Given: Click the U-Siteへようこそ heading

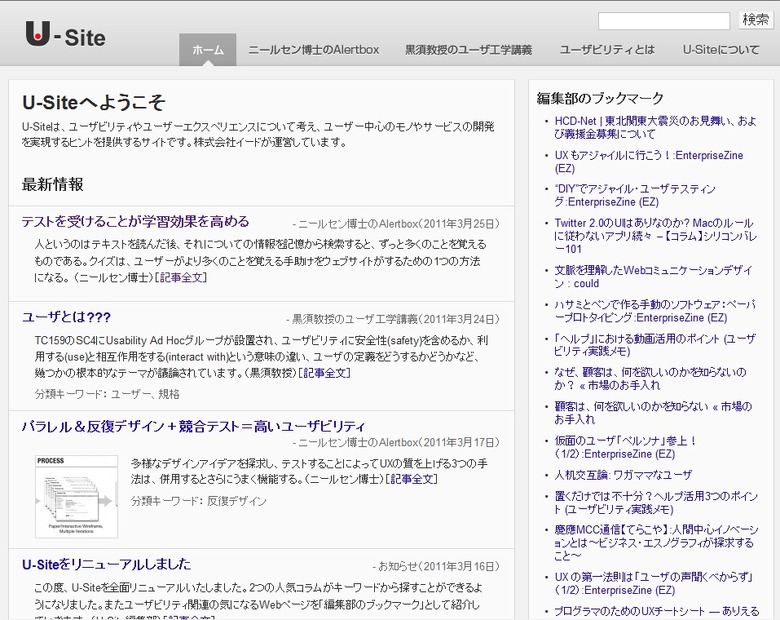Looking at the screenshot, I should click(x=94, y=103).
